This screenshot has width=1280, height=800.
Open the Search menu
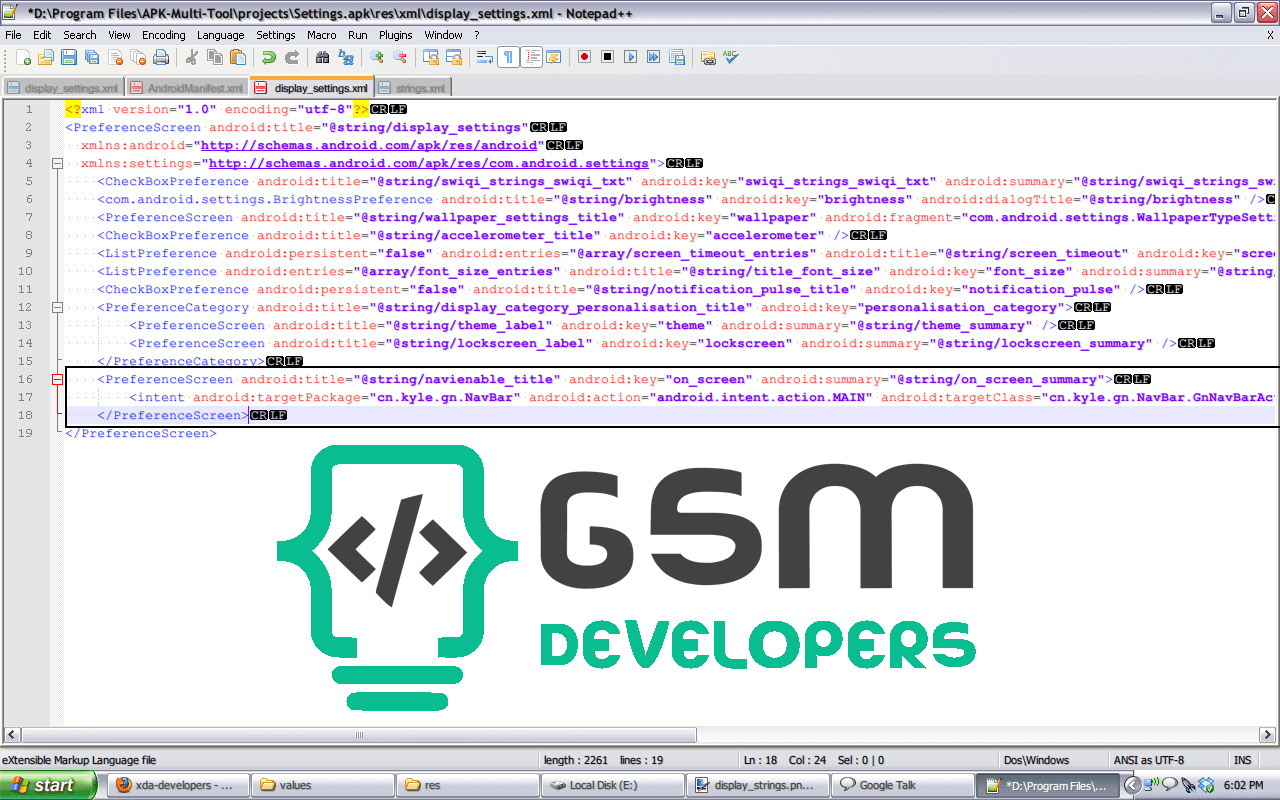tap(80, 35)
